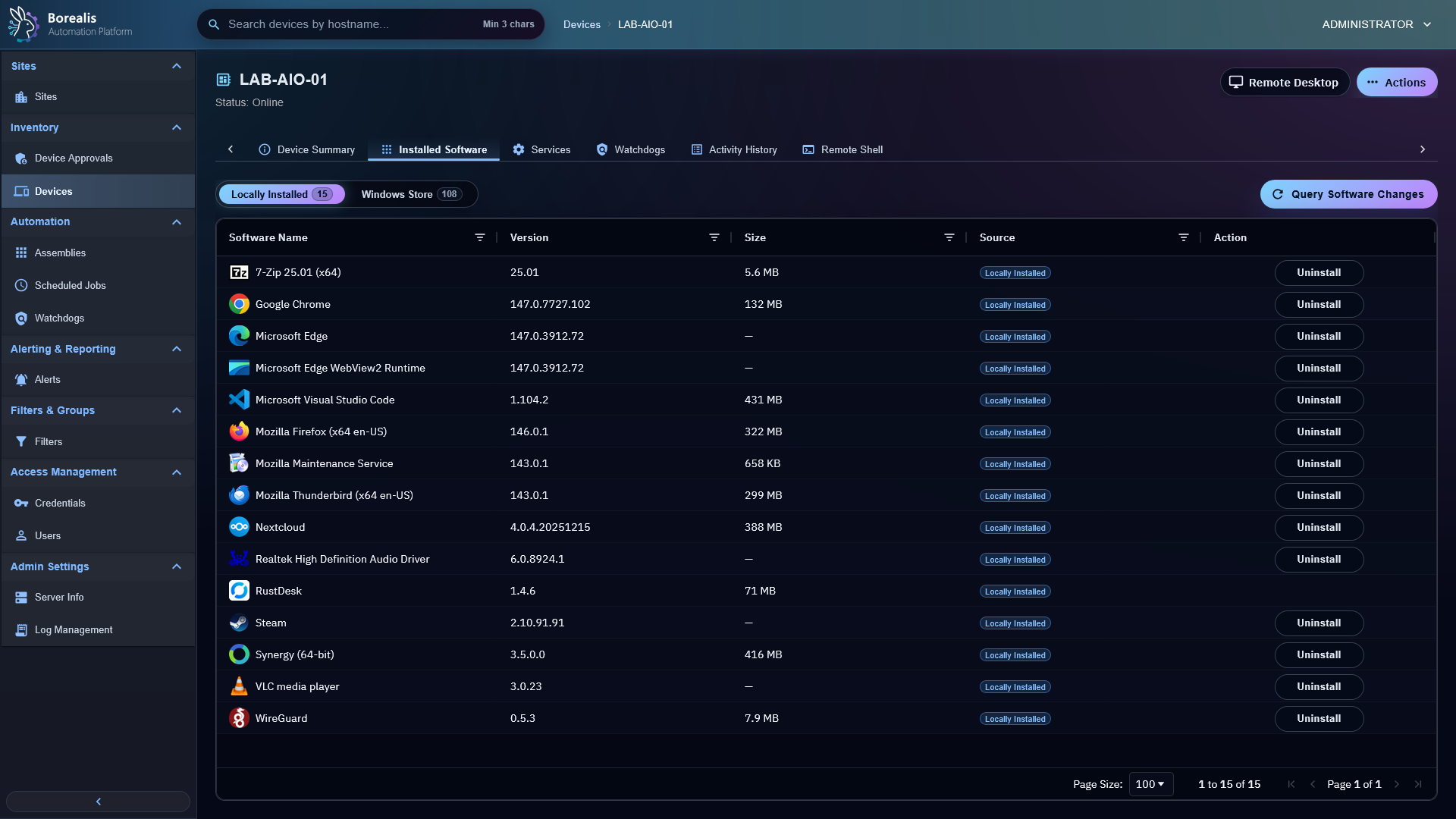Click the Device Approvals shield icon
1456x819 pixels.
tap(21, 158)
